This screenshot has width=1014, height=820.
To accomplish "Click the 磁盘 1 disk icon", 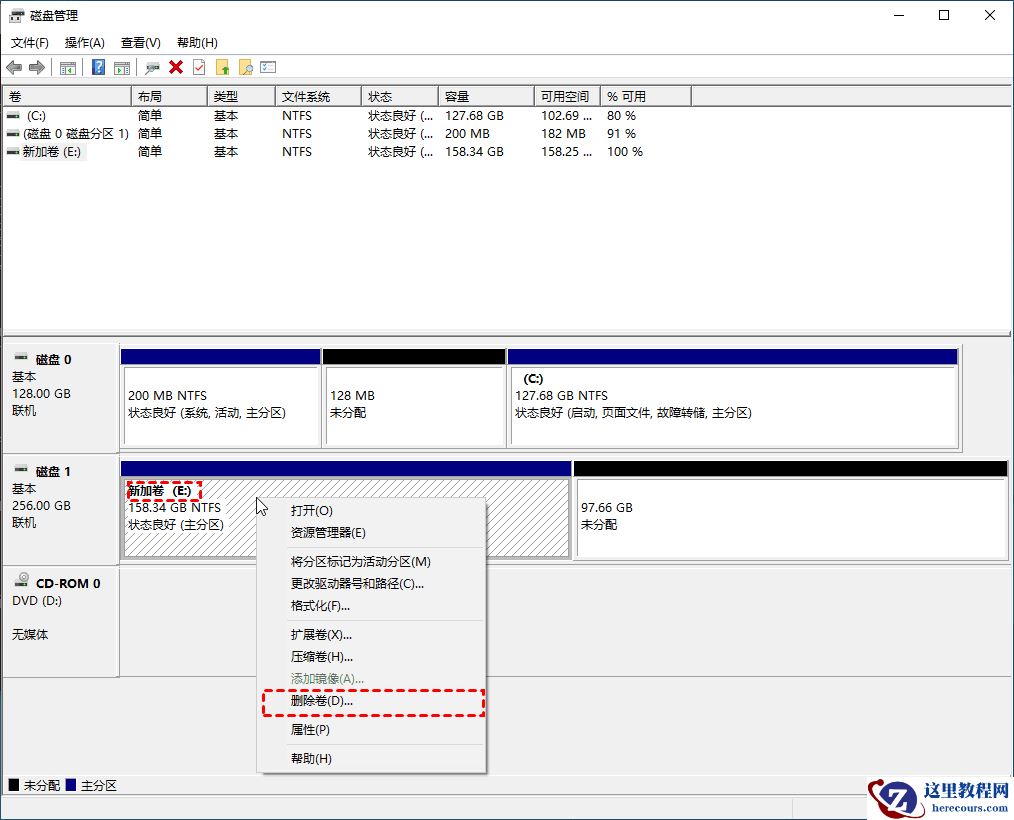I will click(20, 471).
